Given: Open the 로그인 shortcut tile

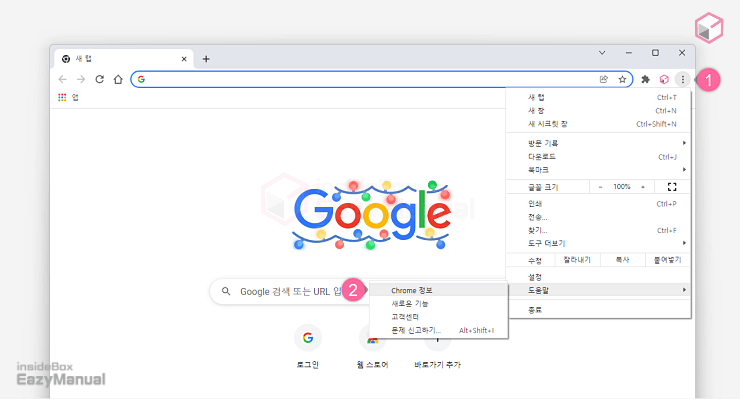Looking at the screenshot, I should 308,347.
